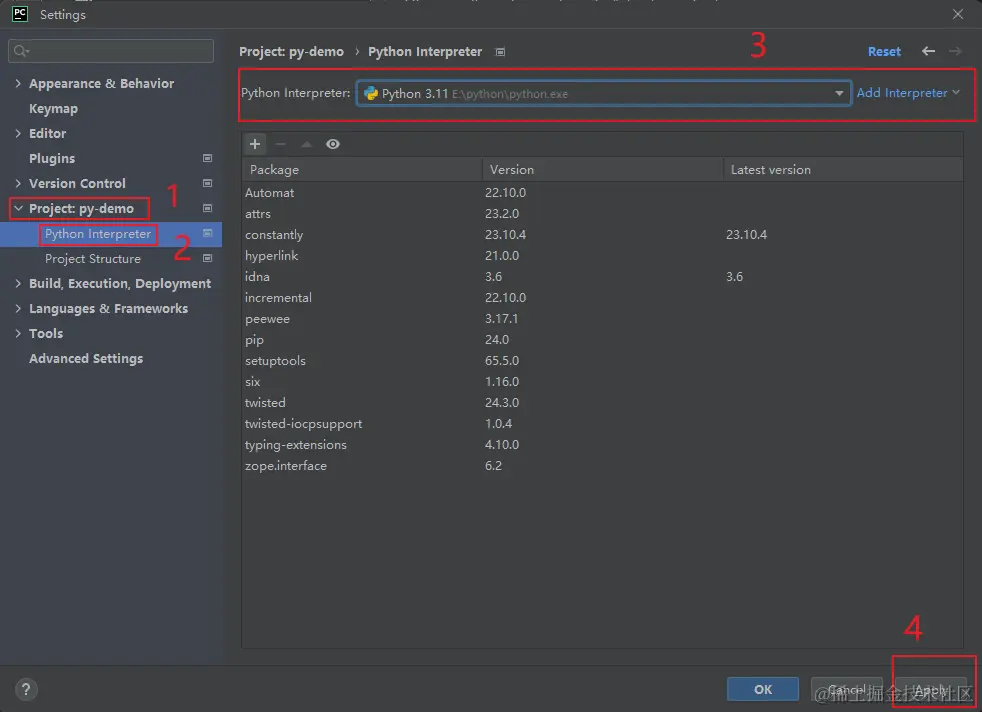Click the search magnifier icon in settings
982x712 pixels.
click(21, 51)
